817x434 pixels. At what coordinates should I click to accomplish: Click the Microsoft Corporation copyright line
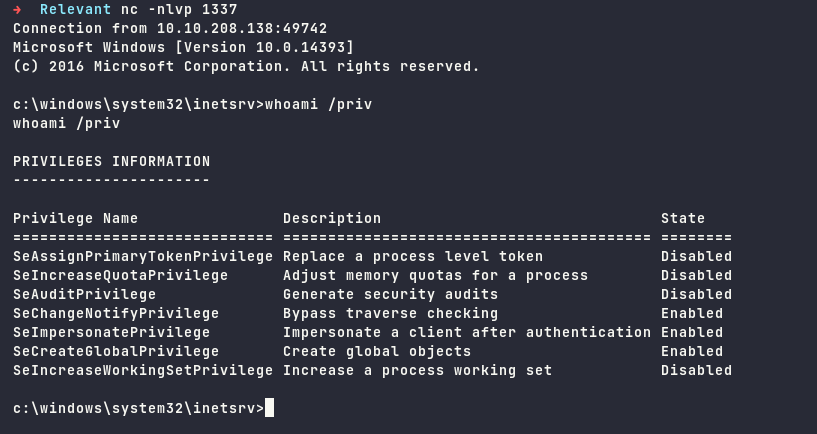246,66
